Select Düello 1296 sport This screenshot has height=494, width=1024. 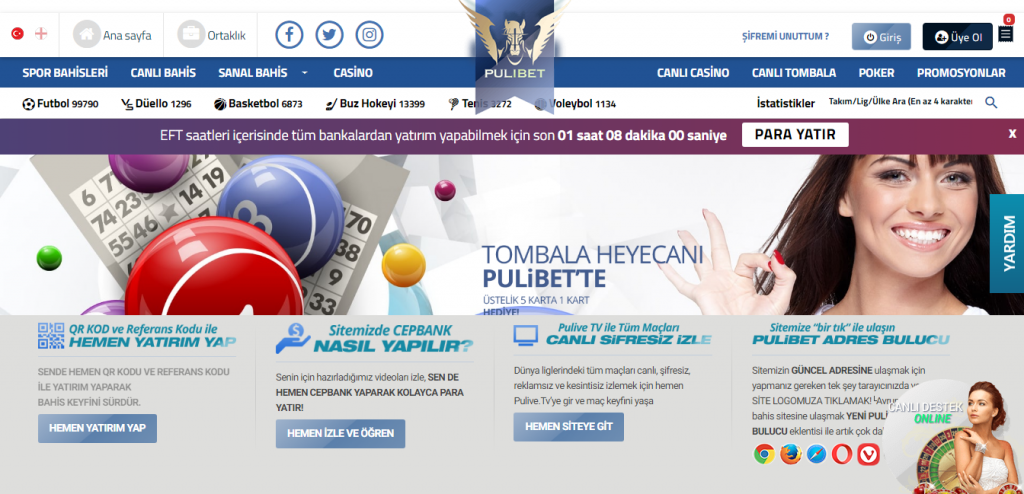click(x=156, y=103)
